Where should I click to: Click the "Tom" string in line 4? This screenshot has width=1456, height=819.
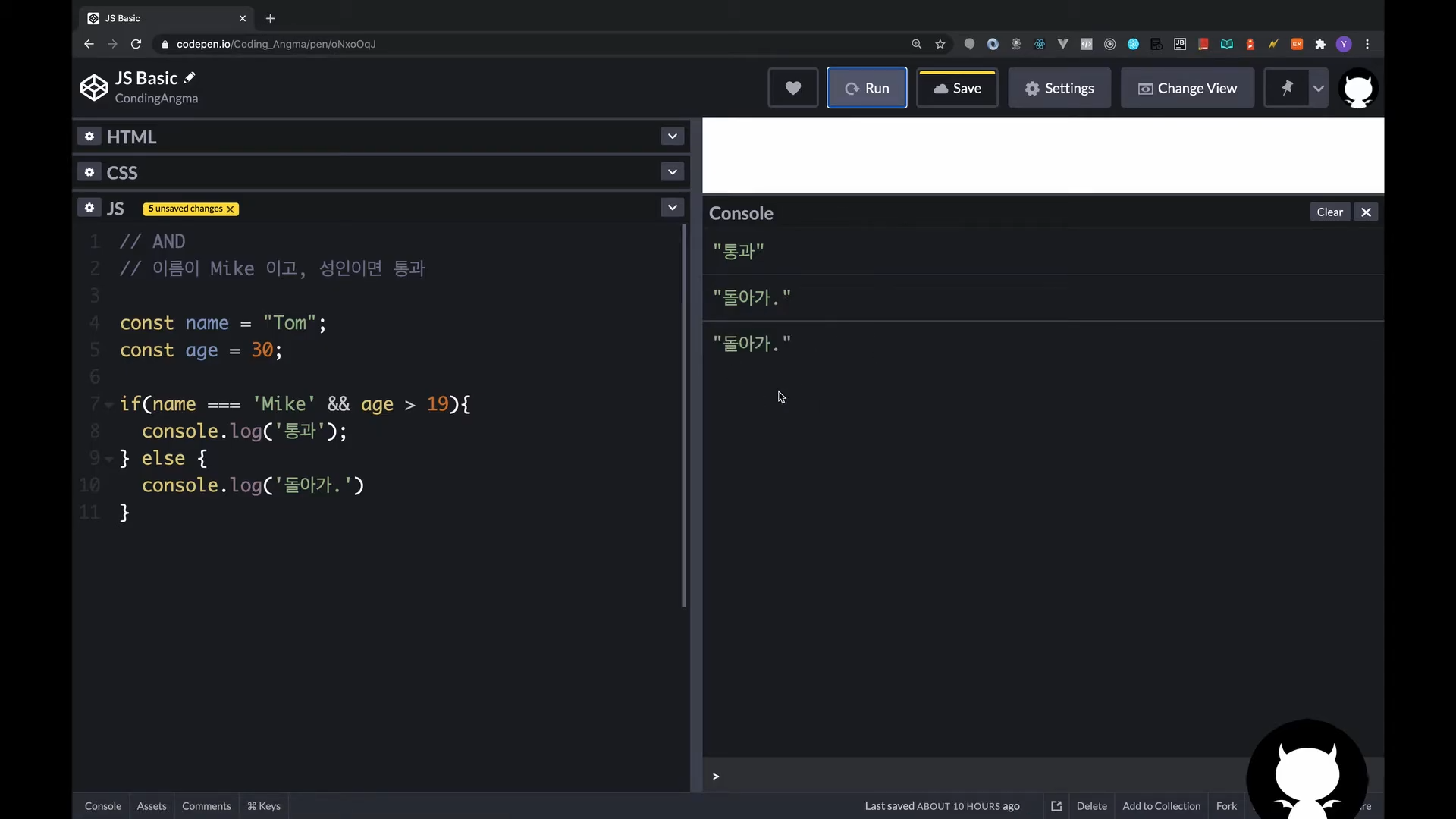point(290,323)
